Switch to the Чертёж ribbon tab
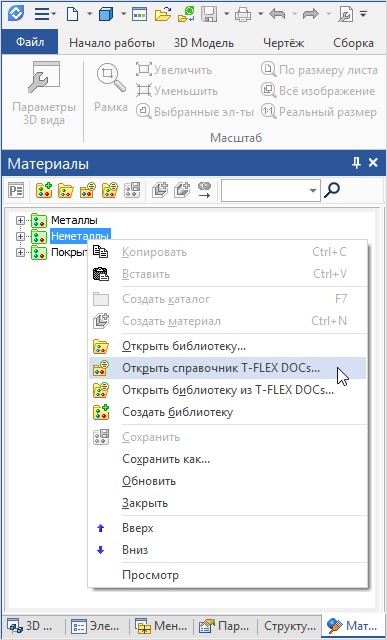The image size is (387, 640). (x=284, y=43)
